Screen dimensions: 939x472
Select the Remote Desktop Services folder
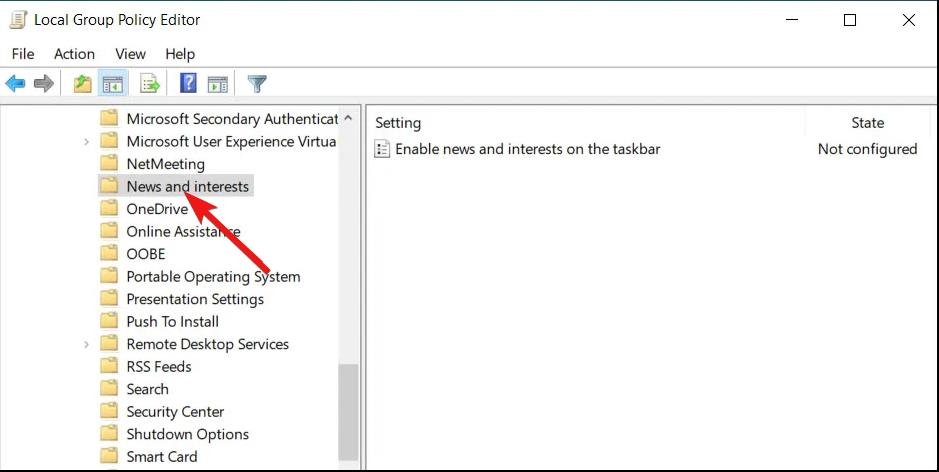pyautogui.click(x=208, y=344)
